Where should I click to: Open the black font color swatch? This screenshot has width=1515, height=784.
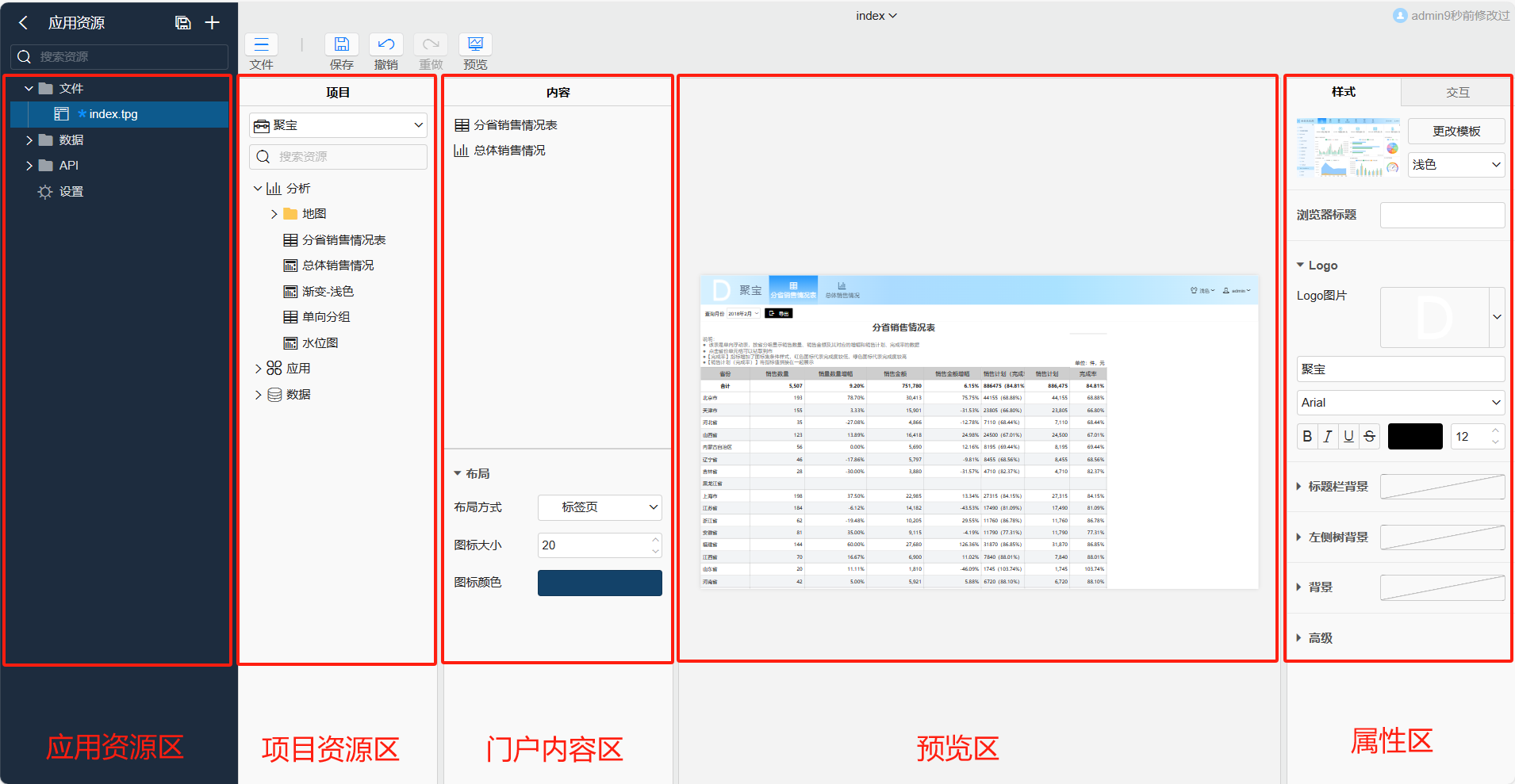click(x=1415, y=437)
